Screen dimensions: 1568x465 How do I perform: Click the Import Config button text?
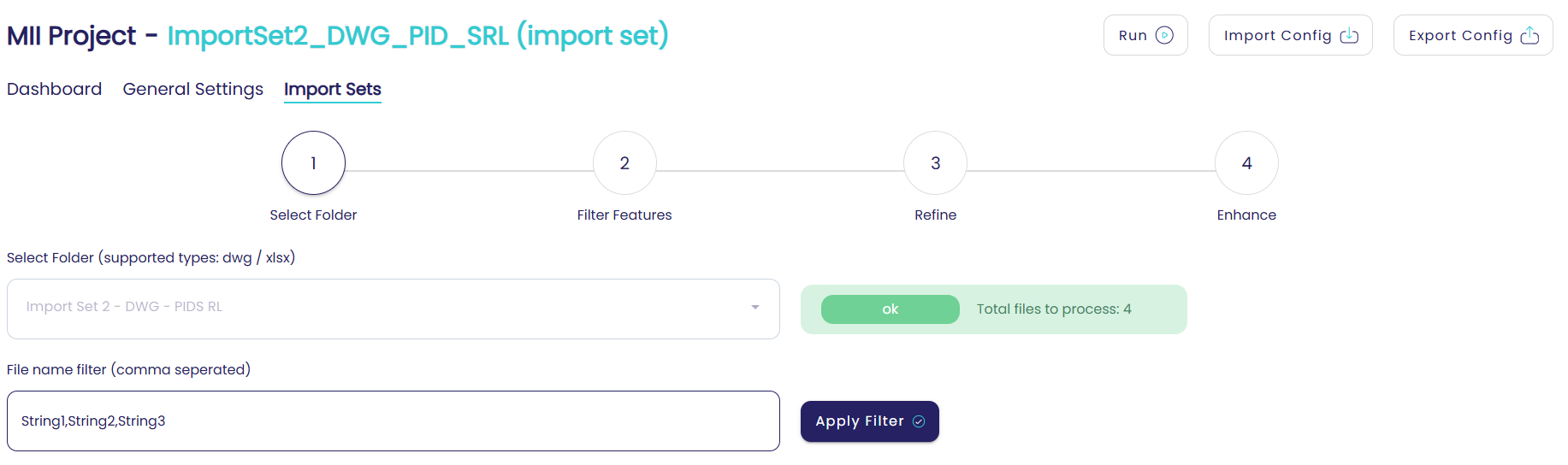[x=1277, y=35]
